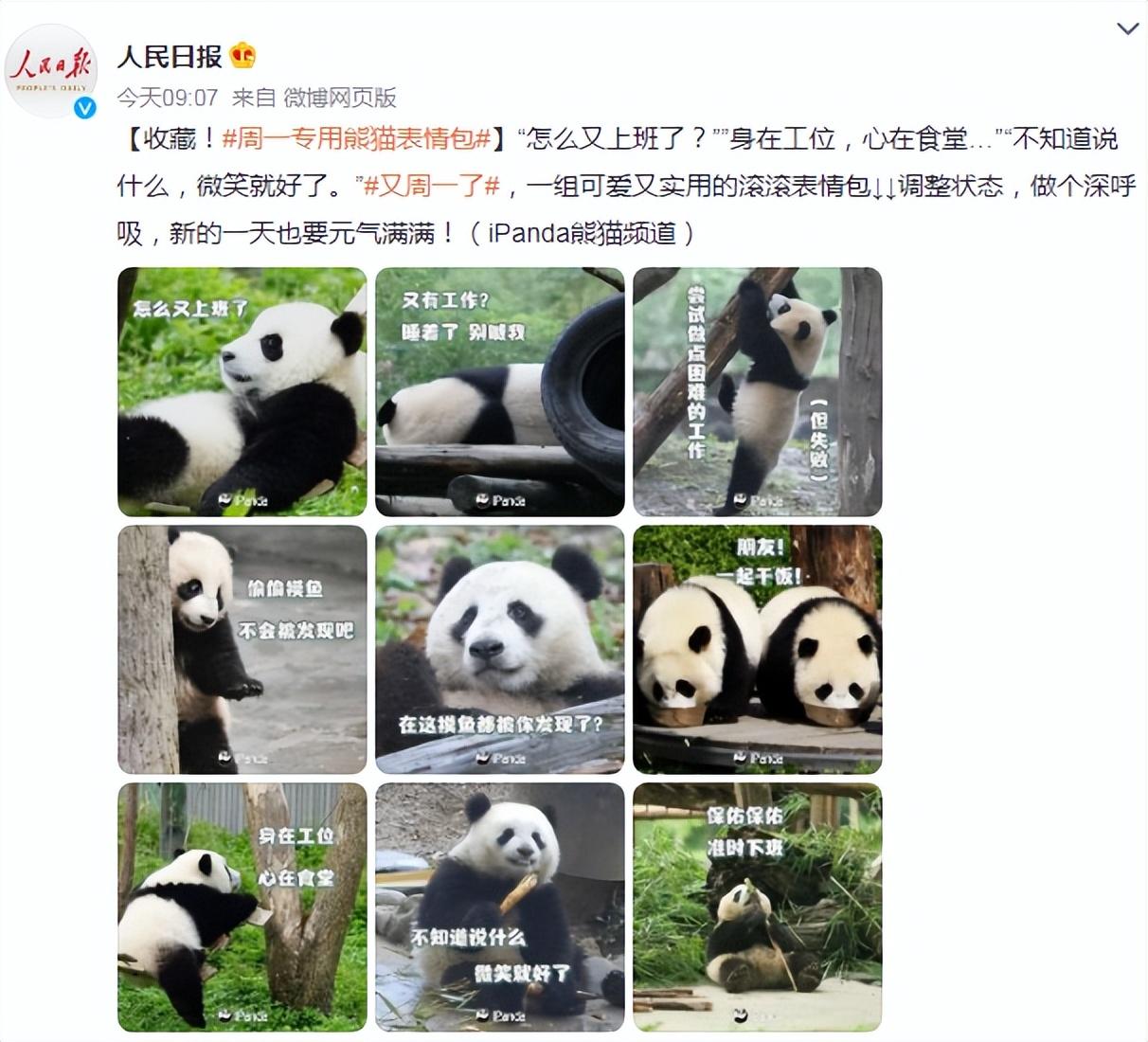Open the 保佑保佑 准时下班 image
The image size is (1148, 1042).
pos(758,907)
